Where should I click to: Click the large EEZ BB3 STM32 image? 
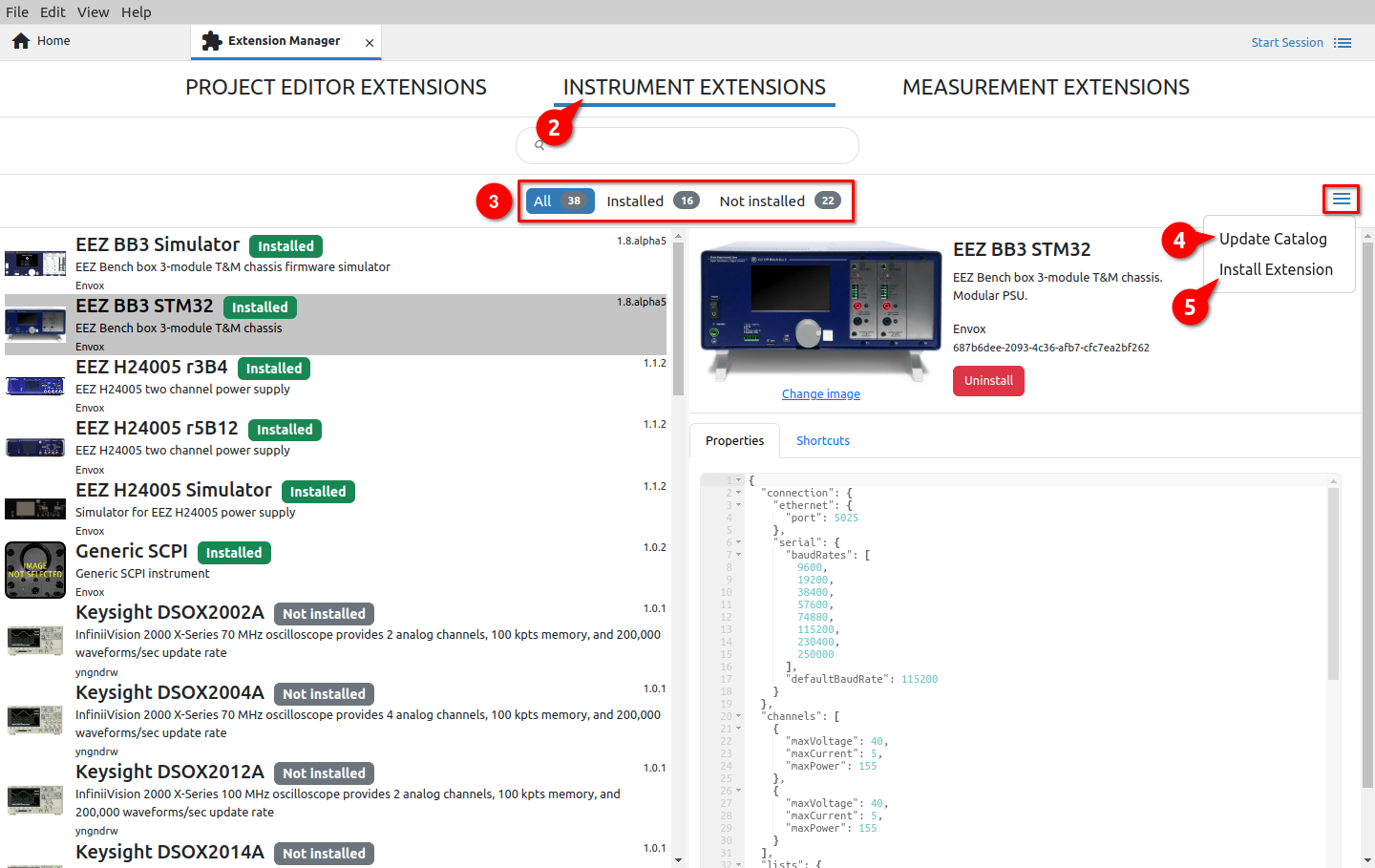point(821,310)
